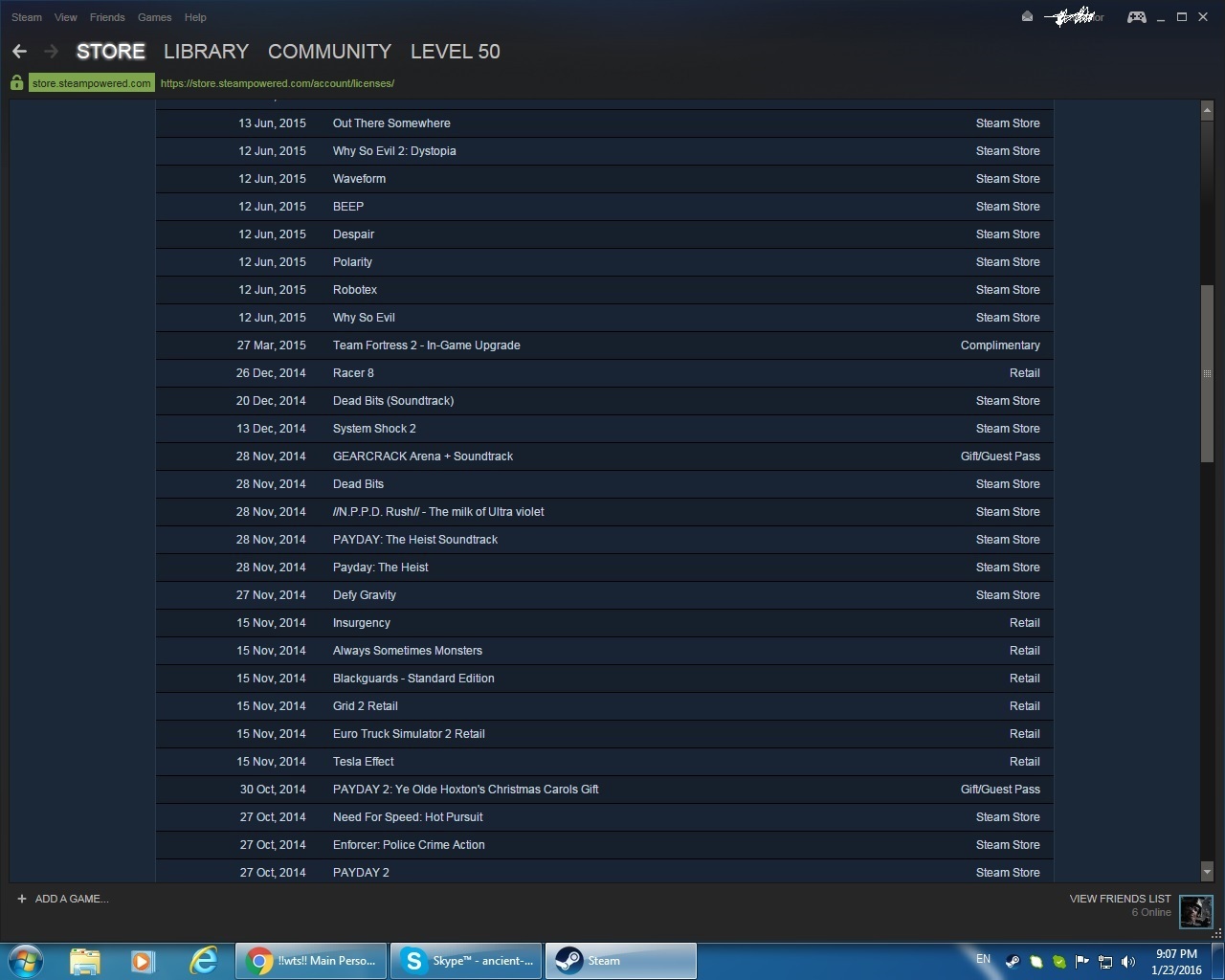
Task: Click scrollbar up arrow
Action: (1207, 111)
